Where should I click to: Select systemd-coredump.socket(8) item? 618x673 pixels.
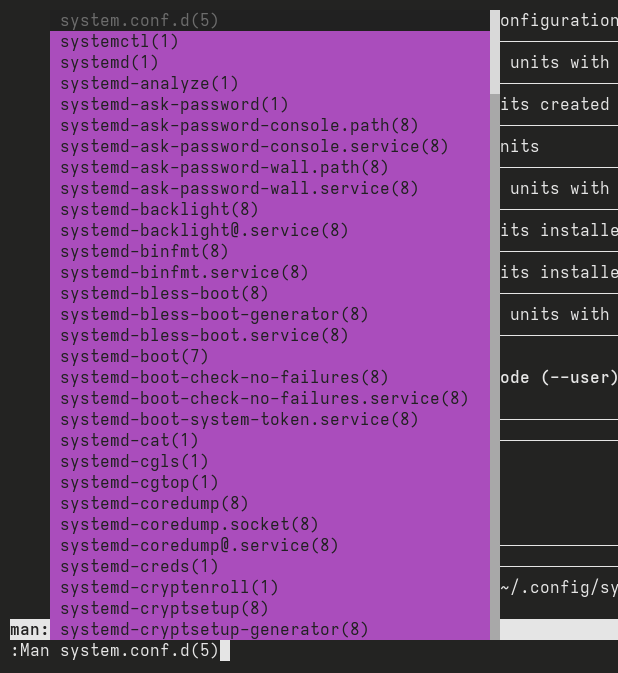270,525
